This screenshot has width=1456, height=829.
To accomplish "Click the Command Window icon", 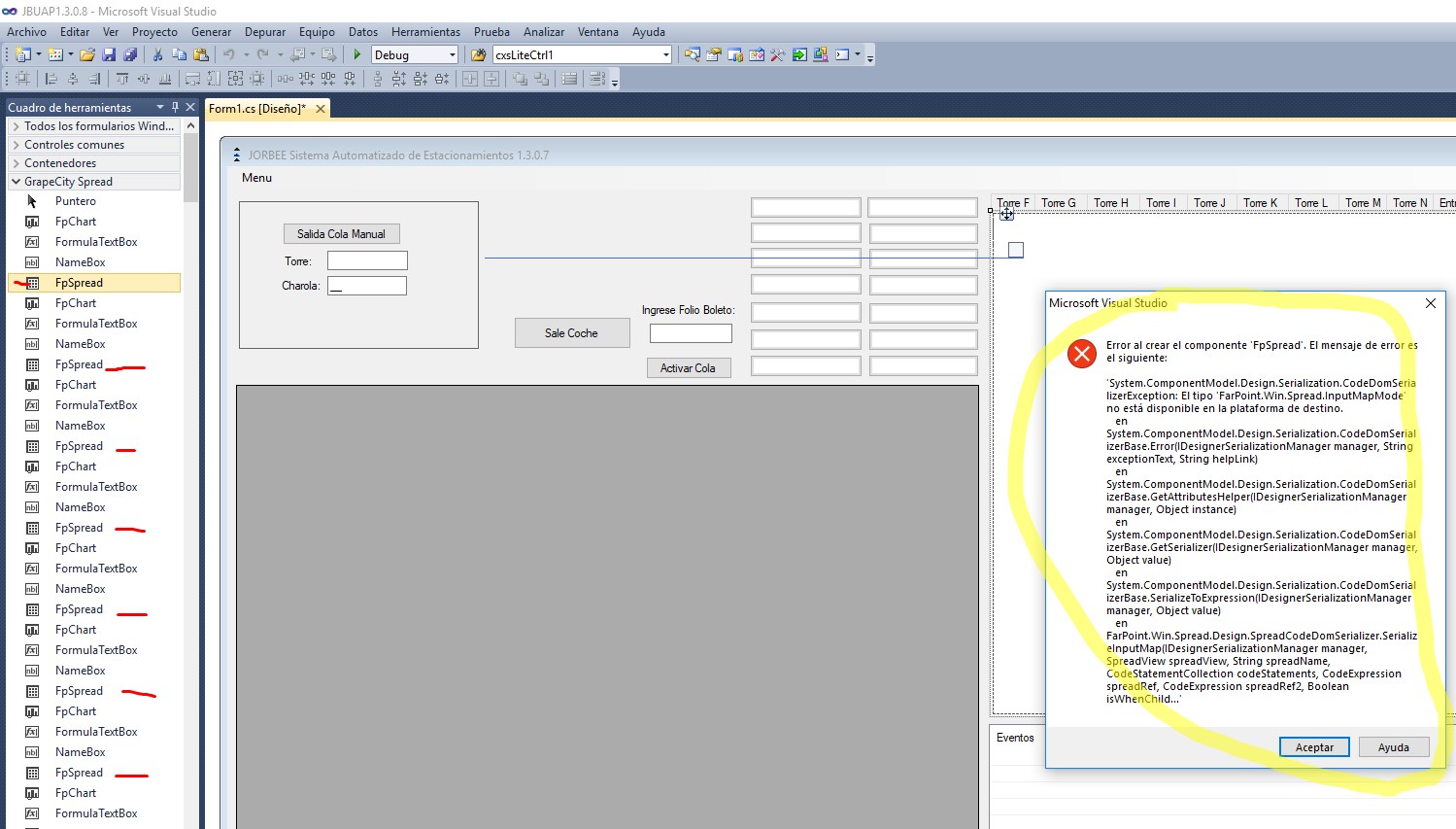I will point(842,54).
